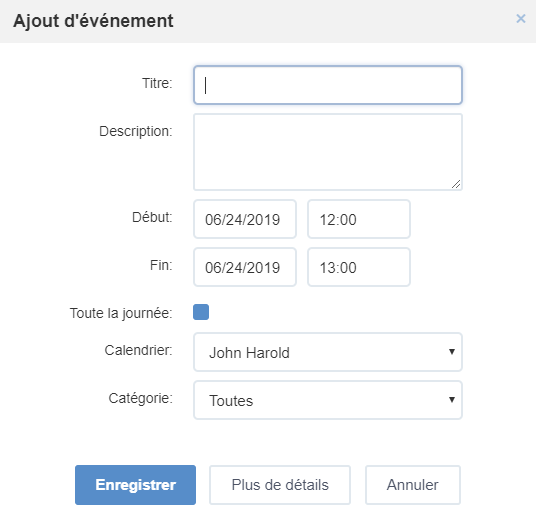The width and height of the screenshot is (536, 518).
Task: Click the Toute la journée label
Action: pos(121,313)
